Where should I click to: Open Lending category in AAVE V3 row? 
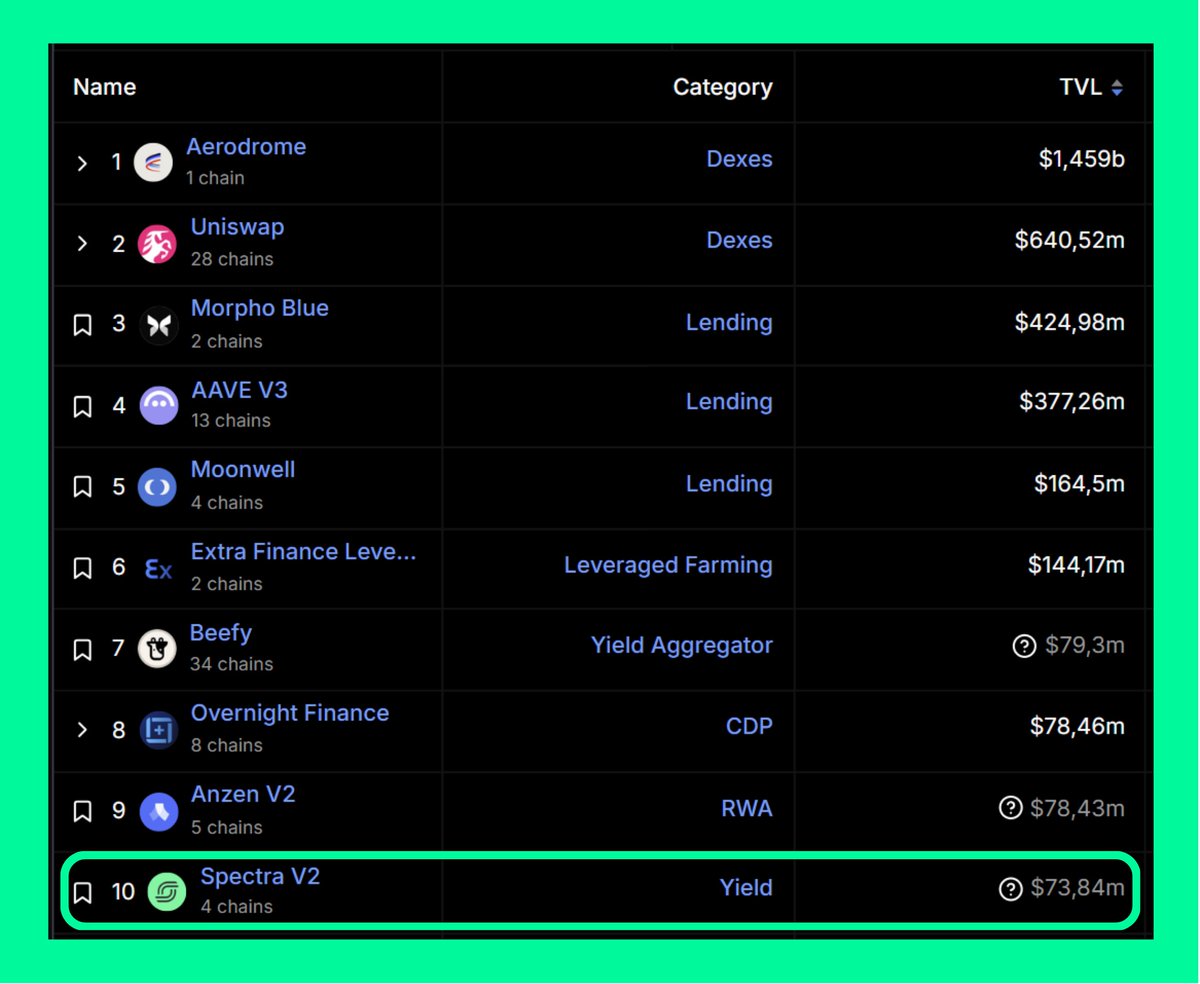(729, 401)
